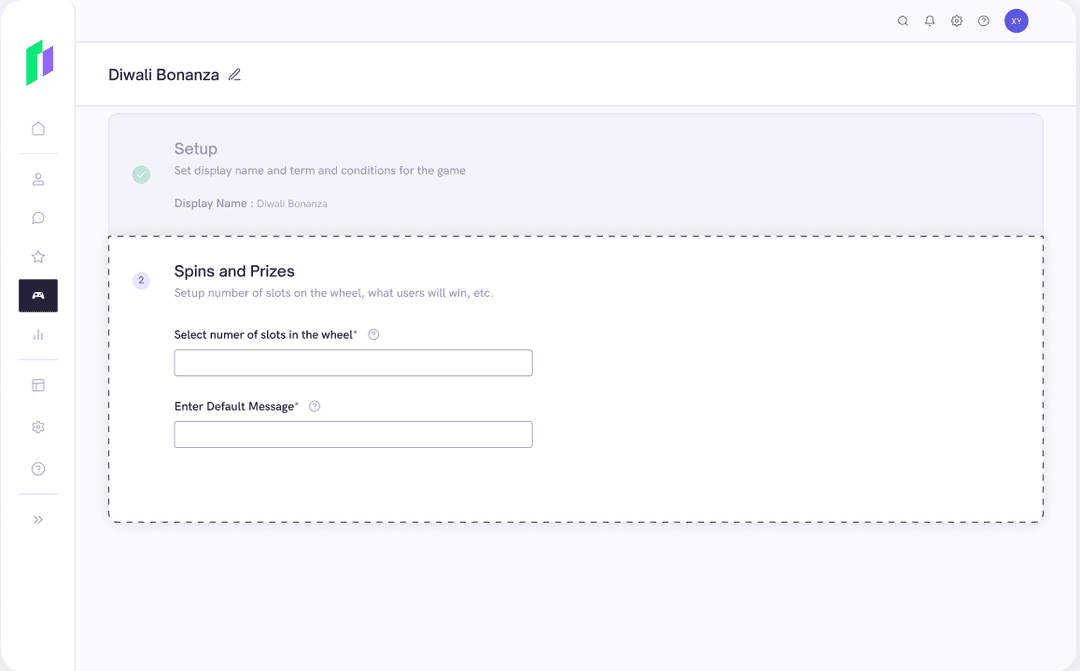Screen dimensions: 1080x671
Task: Show help for number of slots field
Action: [x=374, y=335]
